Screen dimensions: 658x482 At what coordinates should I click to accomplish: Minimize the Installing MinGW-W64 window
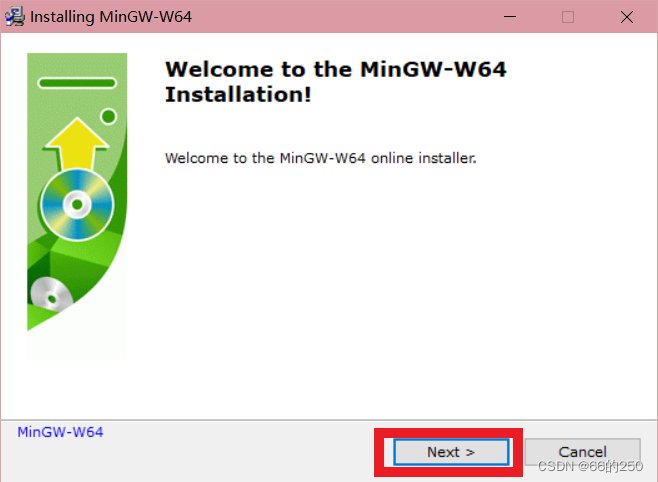point(510,17)
